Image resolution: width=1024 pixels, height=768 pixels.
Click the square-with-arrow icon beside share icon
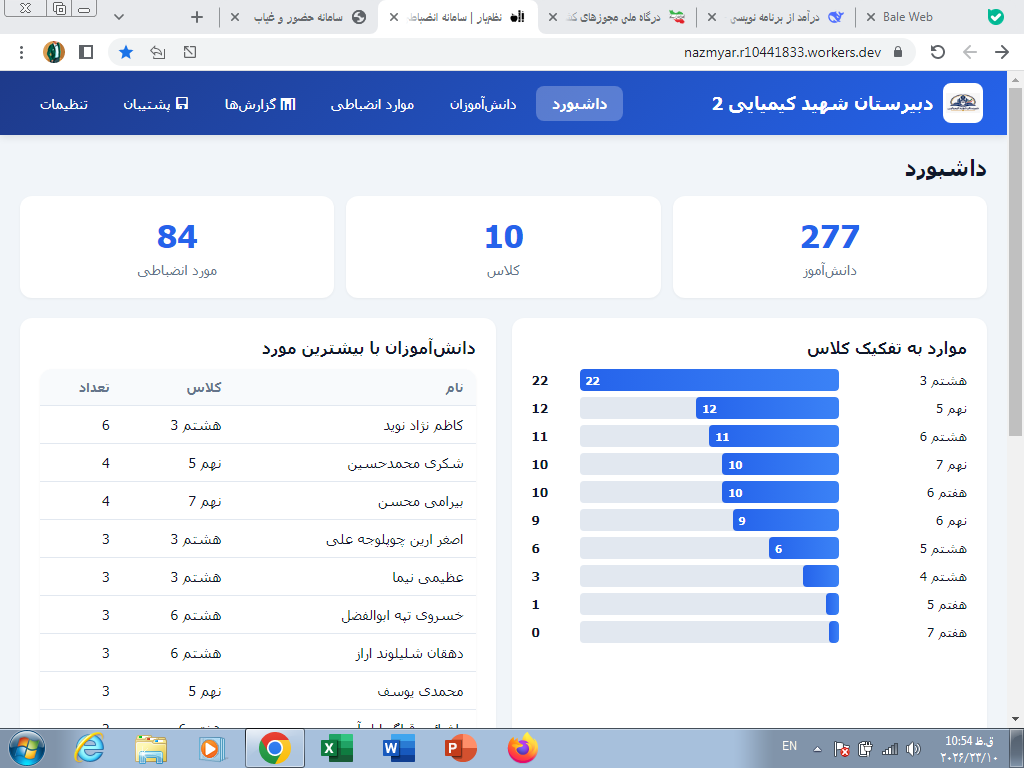click(x=190, y=52)
